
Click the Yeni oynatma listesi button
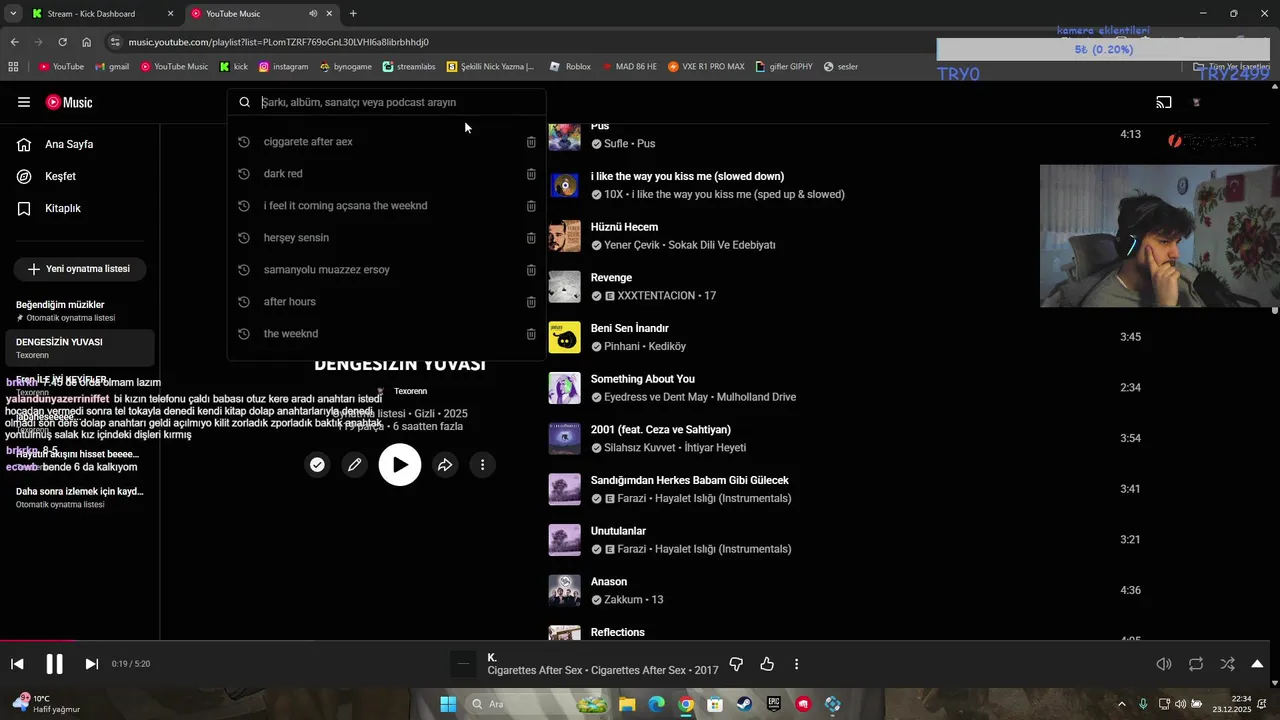pos(79,269)
